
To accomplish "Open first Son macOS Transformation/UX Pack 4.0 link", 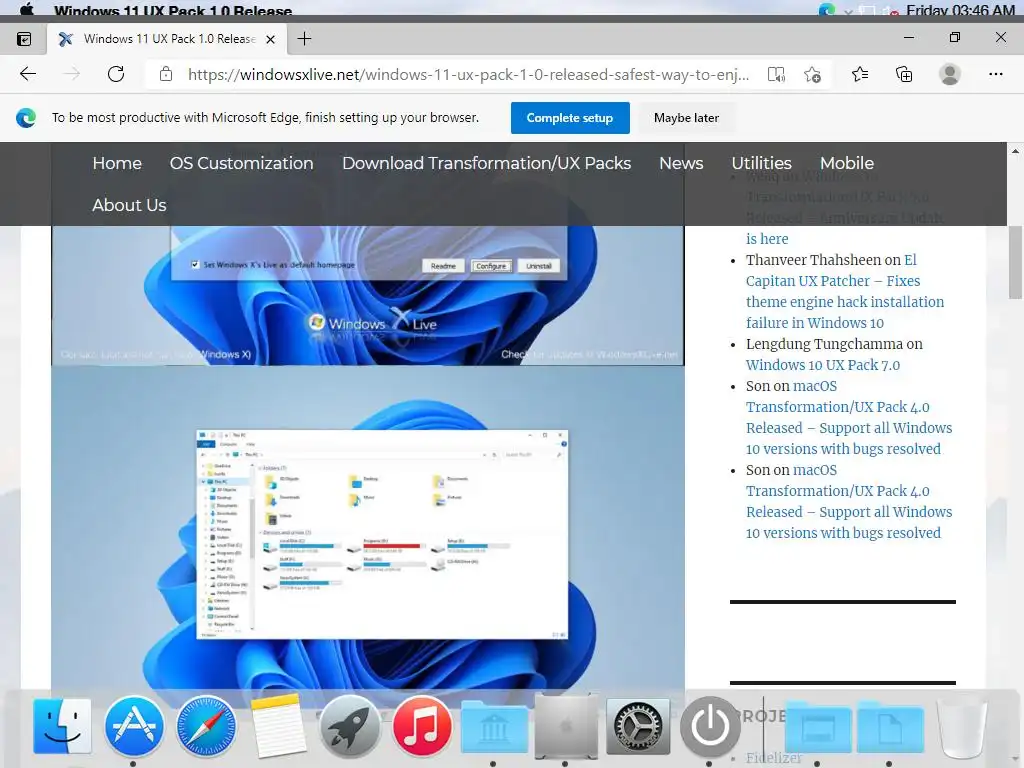I will tap(849, 417).
